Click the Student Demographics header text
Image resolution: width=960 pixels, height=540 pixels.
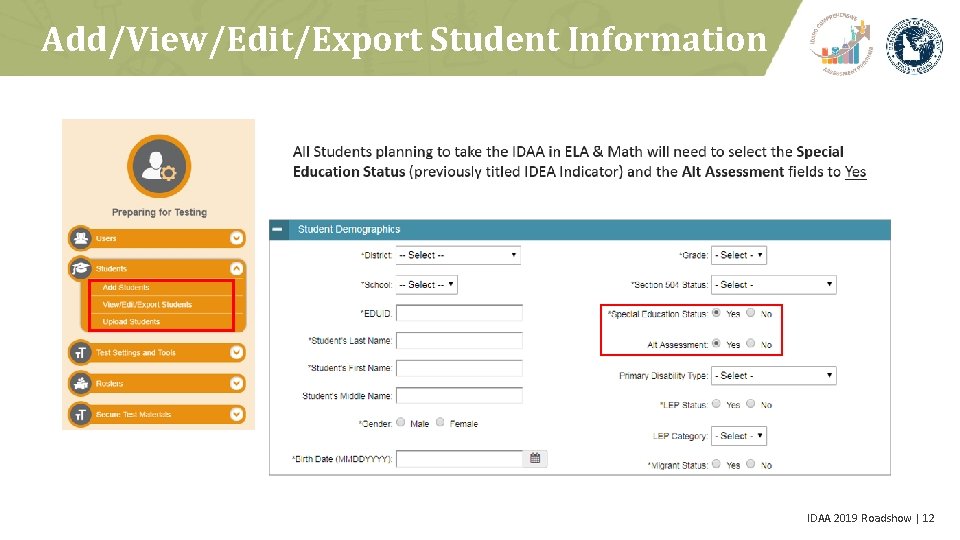pos(349,229)
